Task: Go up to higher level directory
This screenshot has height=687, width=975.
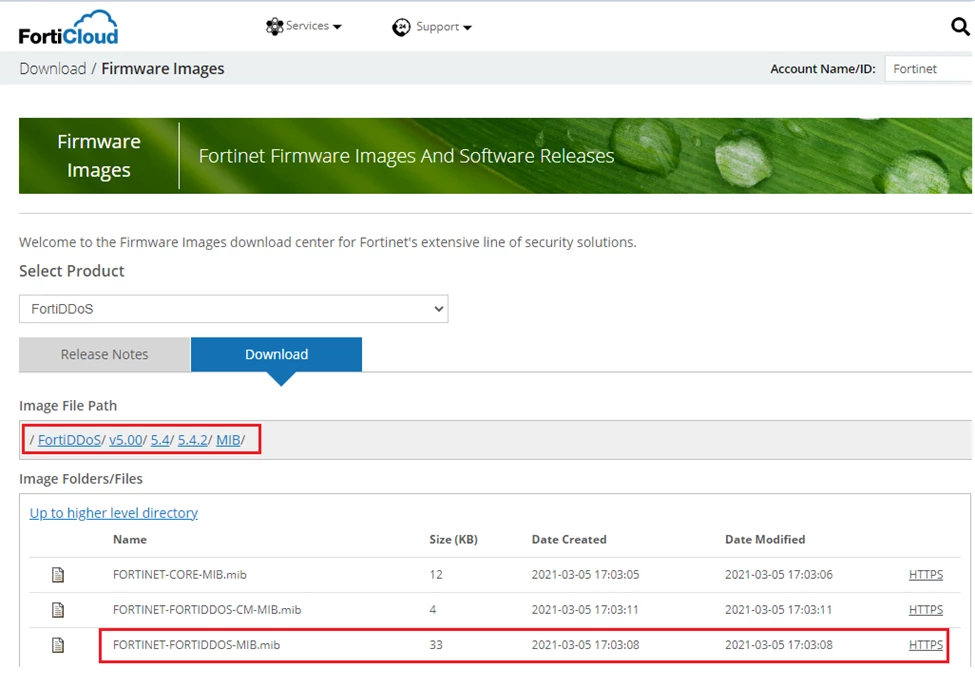Action: click(114, 513)
